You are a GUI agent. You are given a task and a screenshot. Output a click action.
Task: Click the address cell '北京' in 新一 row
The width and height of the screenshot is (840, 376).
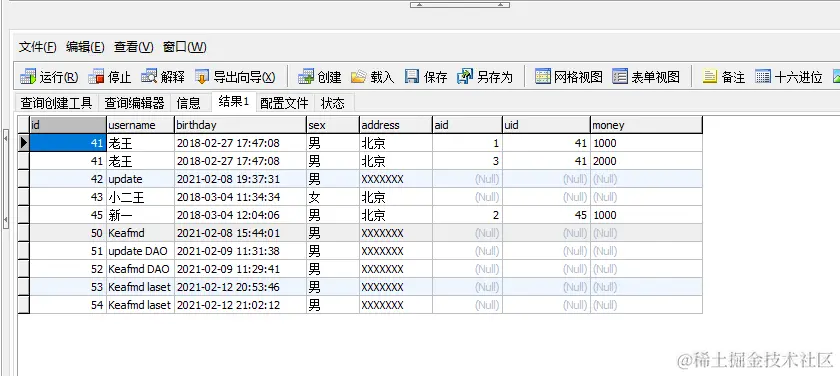pyautogui.click(x=395, y=215)
